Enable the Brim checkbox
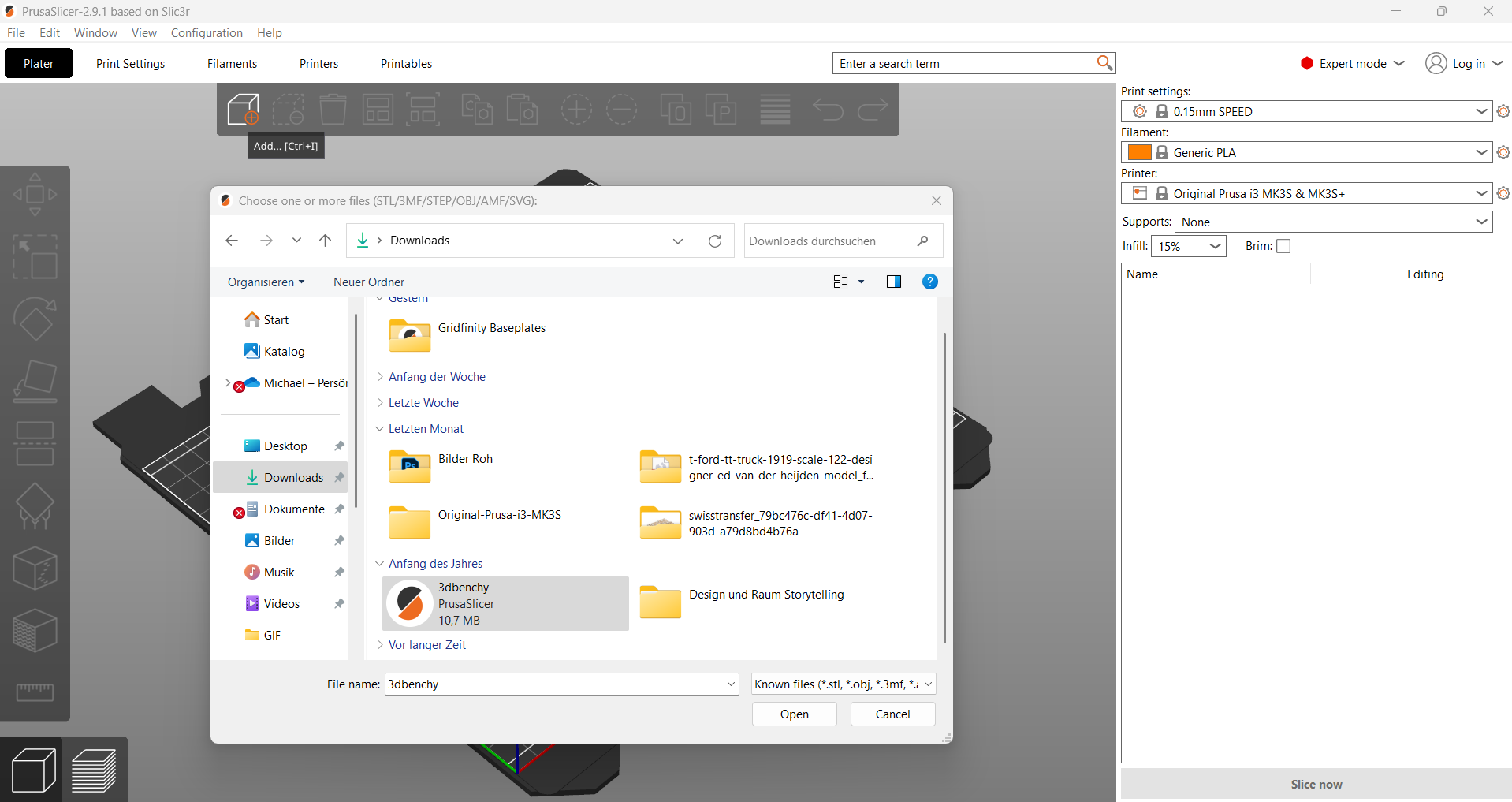 pos(1283,246)
